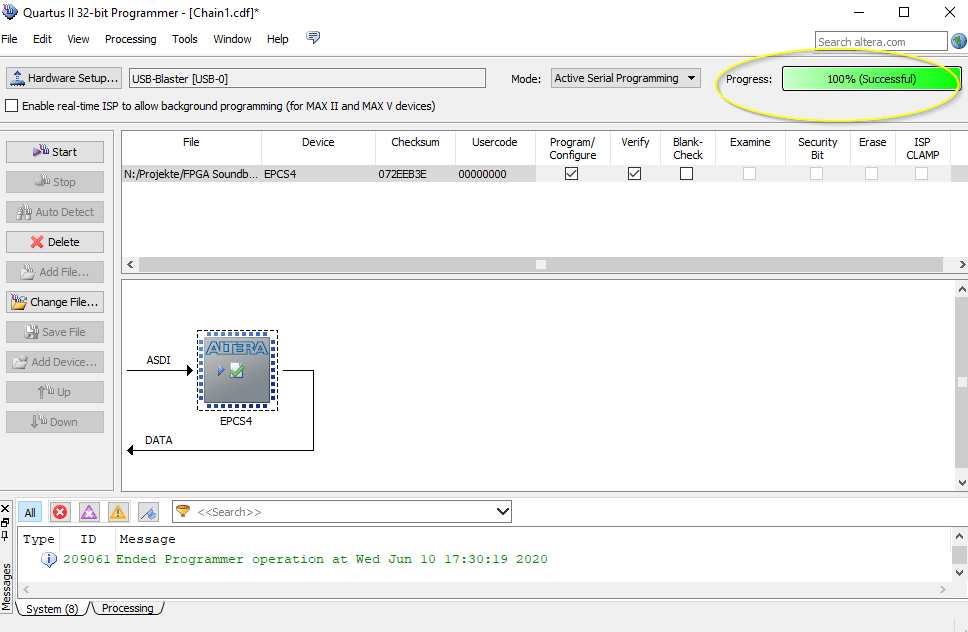
Task: Select the EPCS4 Altera chip in diagram
Action: coord(237,370)
